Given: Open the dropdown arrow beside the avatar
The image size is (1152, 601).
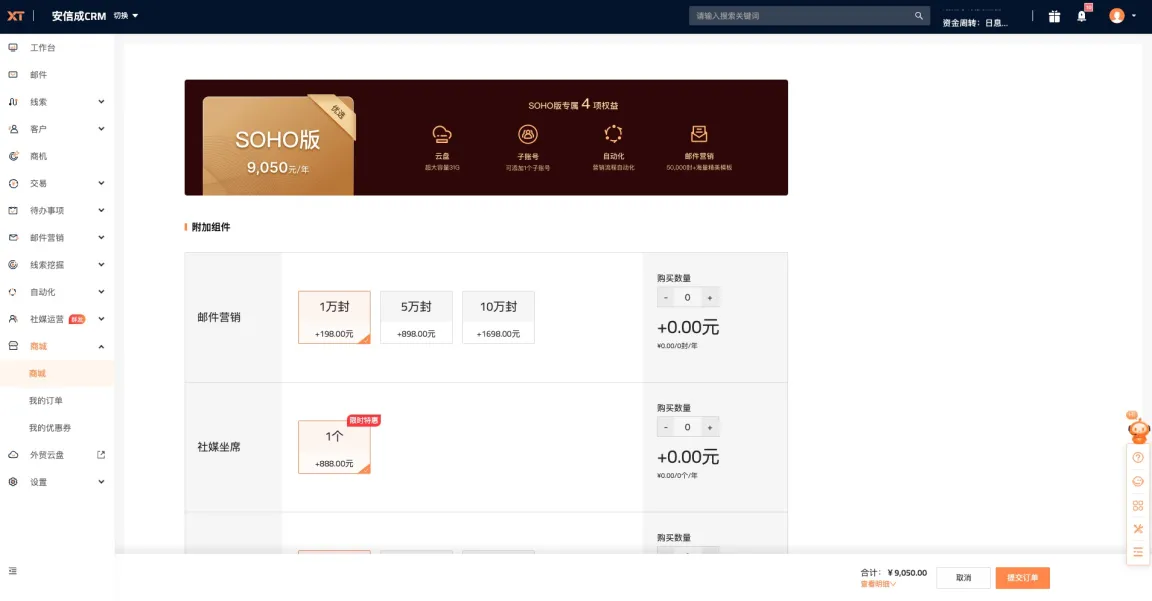Looking at the screenshot, I should coord(1134,16).
